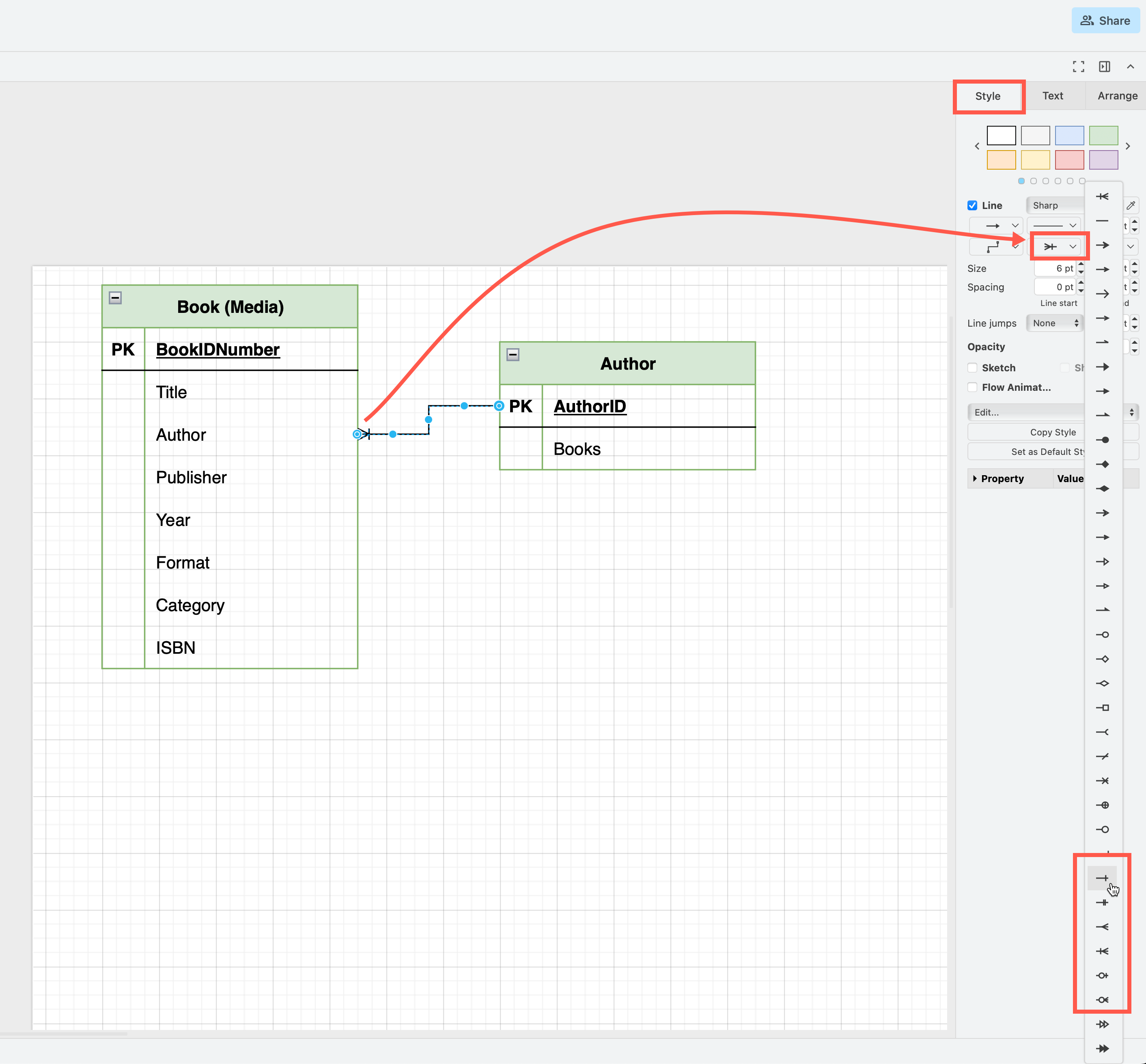The width and height of the screenshot is (1146, 1064).
Task: Uncheck the Line checkbox
Action: [x=973, y=205]
